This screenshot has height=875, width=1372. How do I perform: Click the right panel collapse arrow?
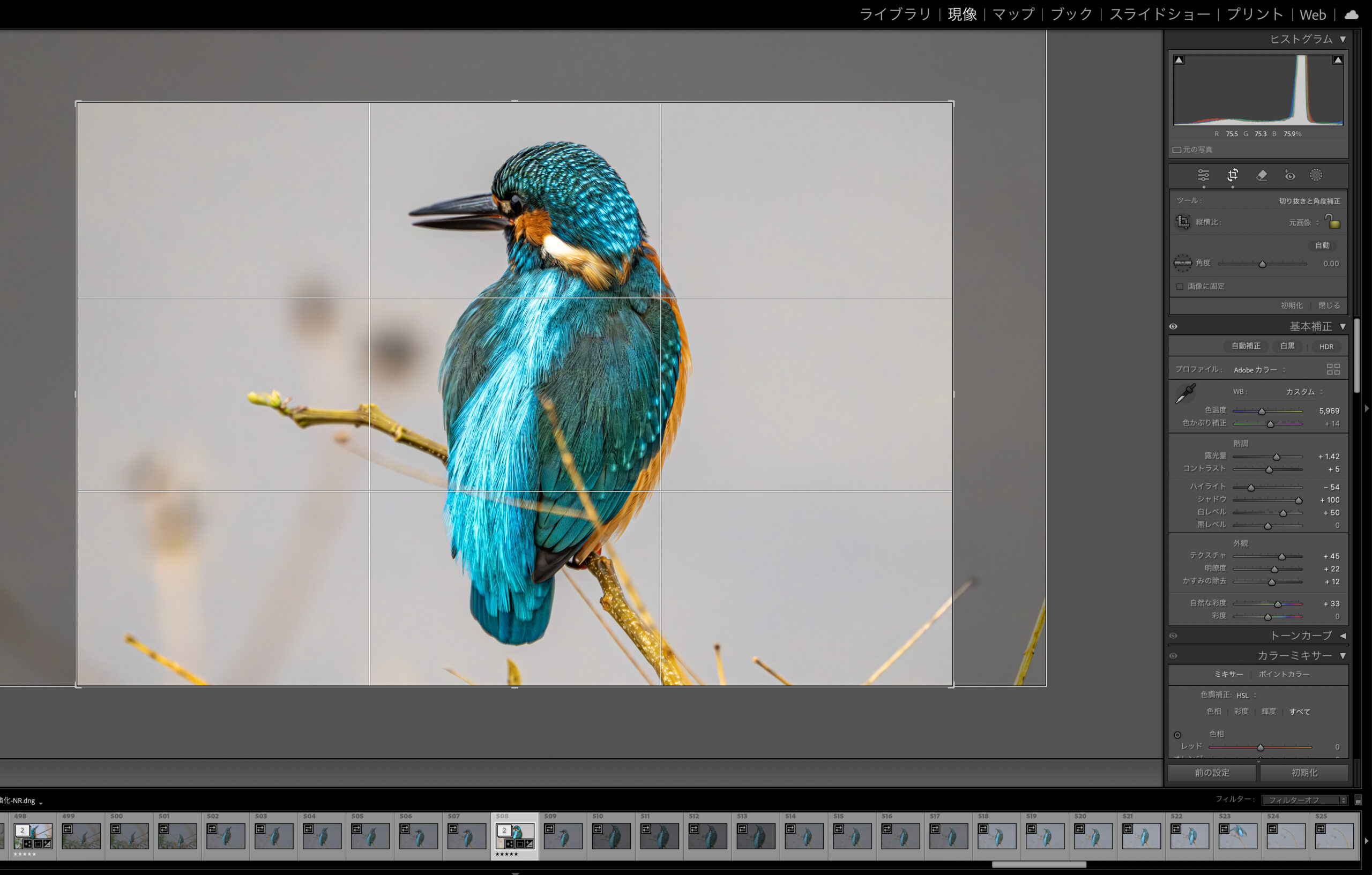coord(1366,408)
